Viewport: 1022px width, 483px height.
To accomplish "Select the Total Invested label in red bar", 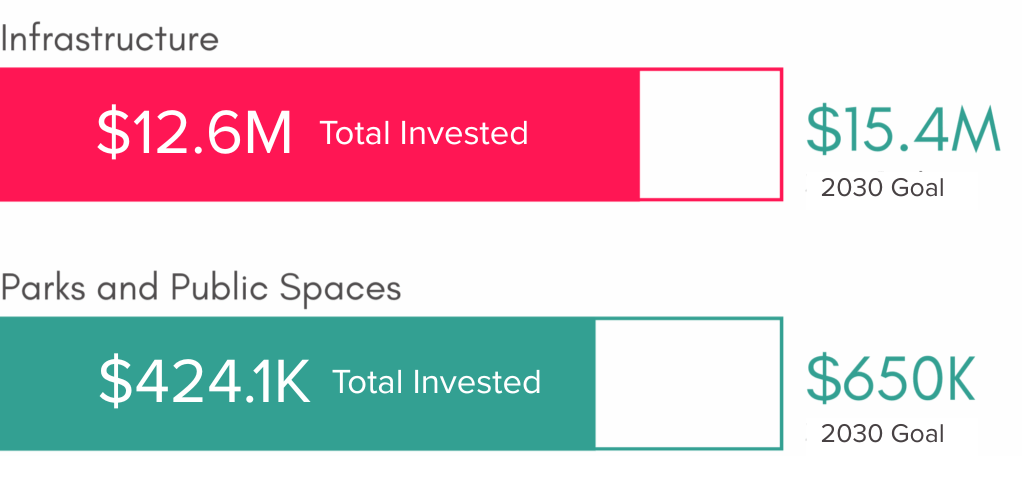I will tap(424, 133).
